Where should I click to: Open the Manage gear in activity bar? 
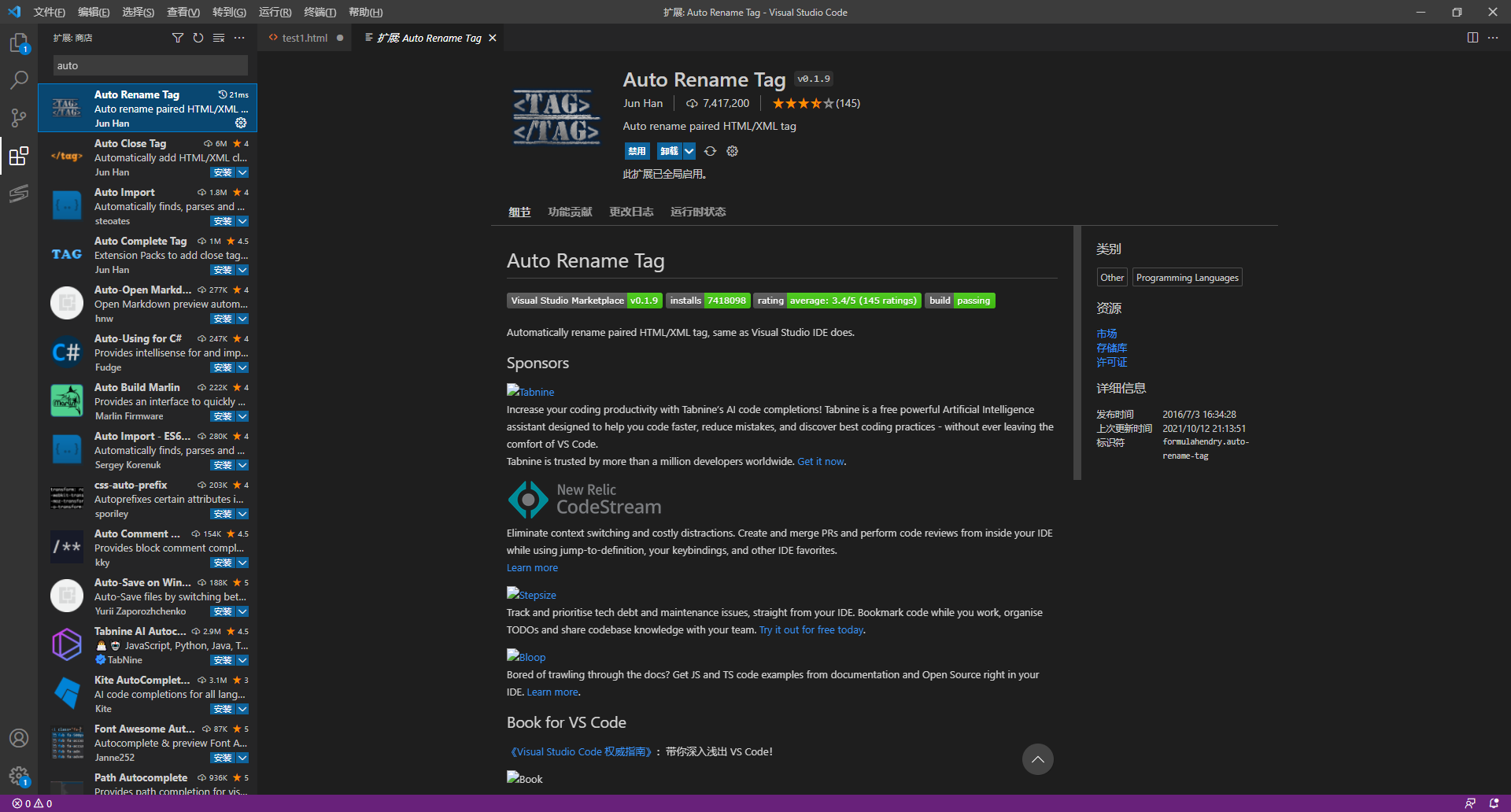tap(19, 776)
